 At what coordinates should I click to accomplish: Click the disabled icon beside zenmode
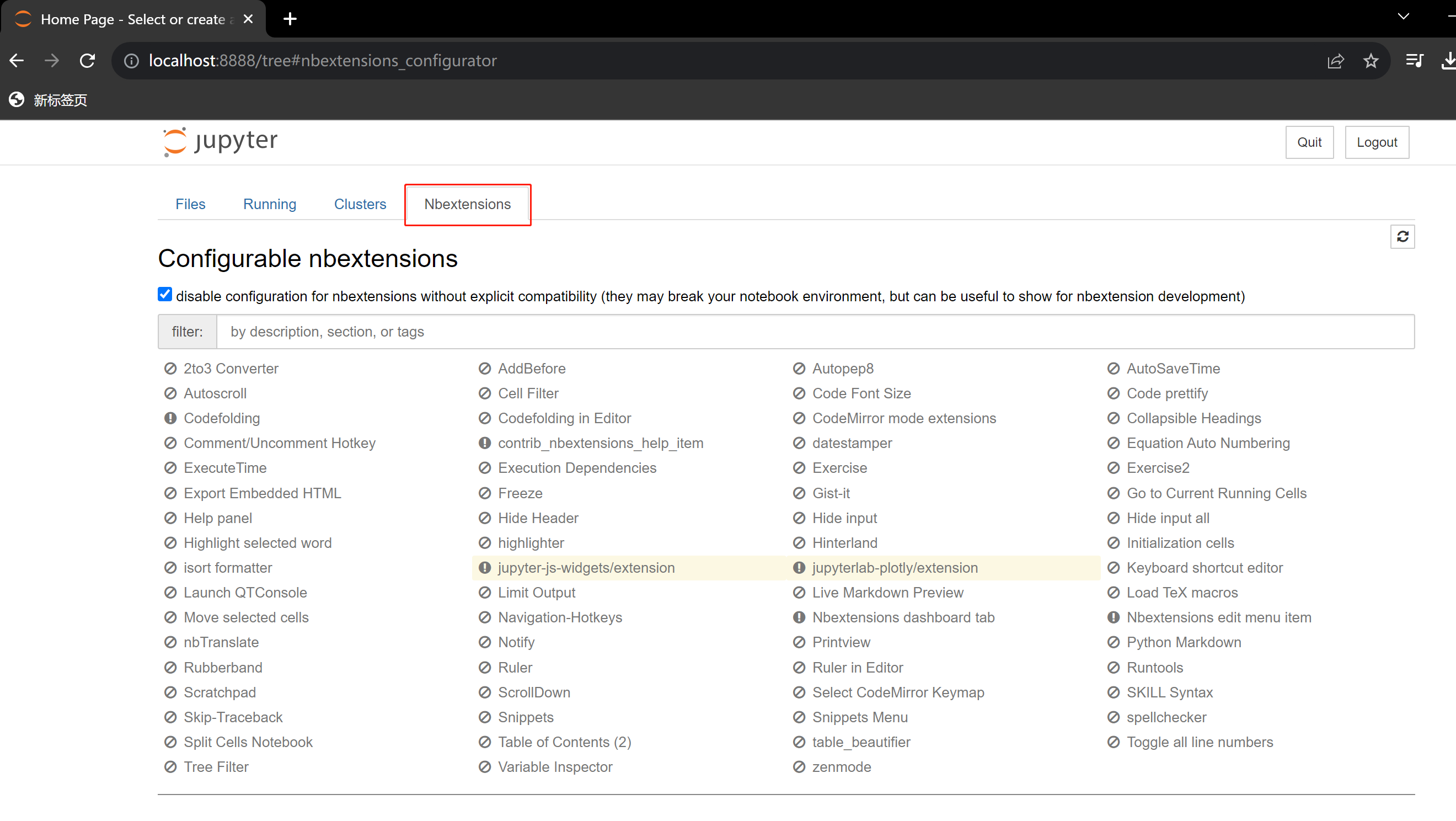click(x=799, y=767)
